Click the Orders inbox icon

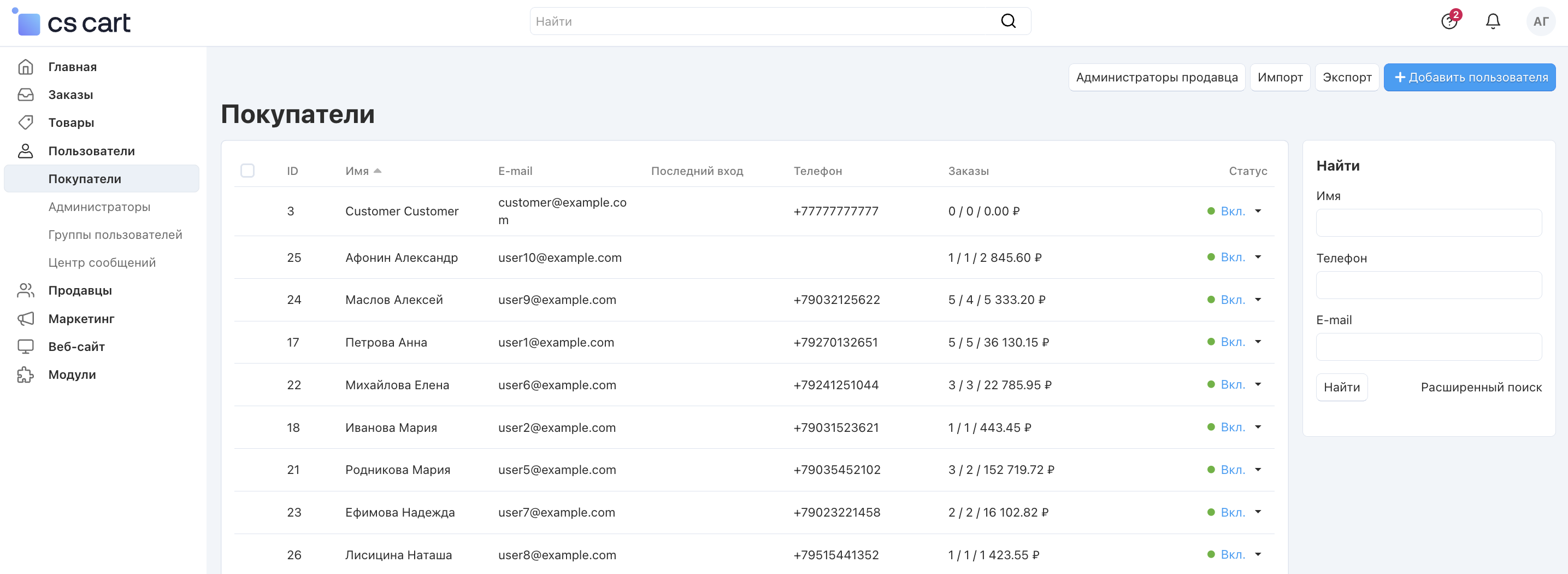tap(26, 95)
